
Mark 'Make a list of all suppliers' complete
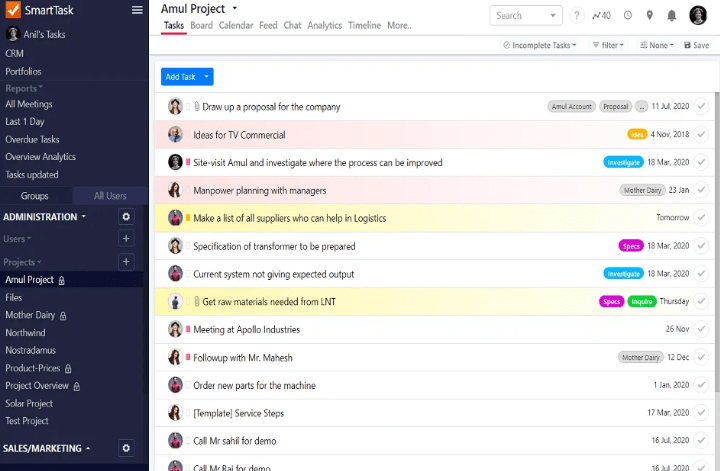click(701, 217)
